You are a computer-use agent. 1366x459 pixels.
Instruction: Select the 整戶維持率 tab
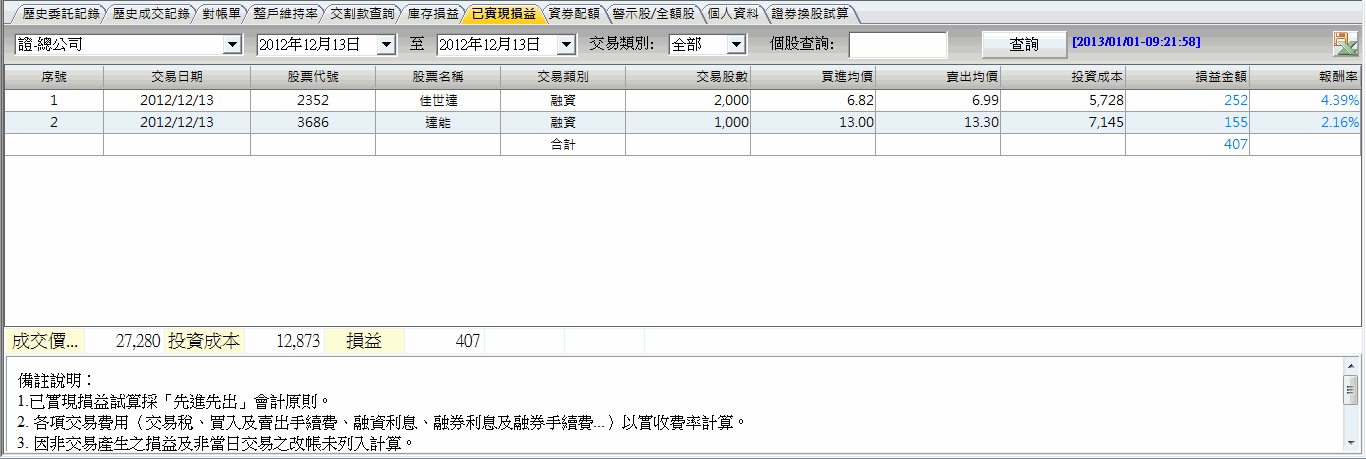click(284, 15)
